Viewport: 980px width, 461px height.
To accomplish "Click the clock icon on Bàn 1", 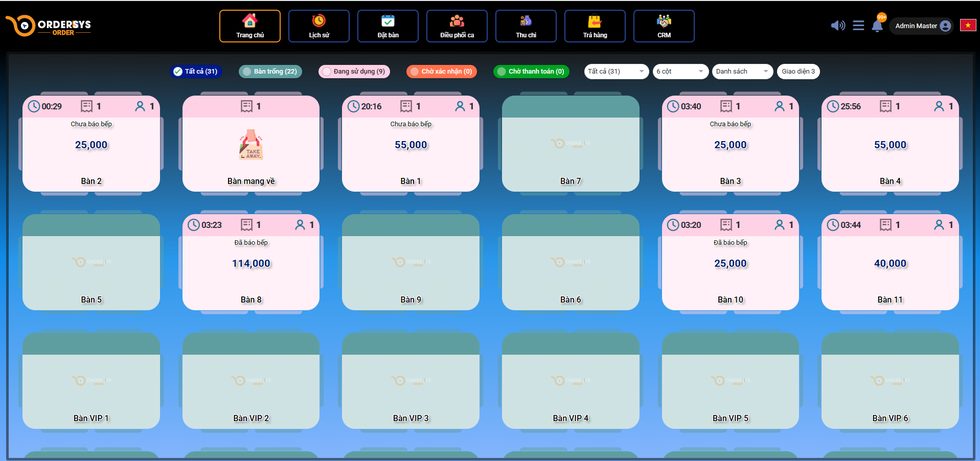I will [353, 106].
